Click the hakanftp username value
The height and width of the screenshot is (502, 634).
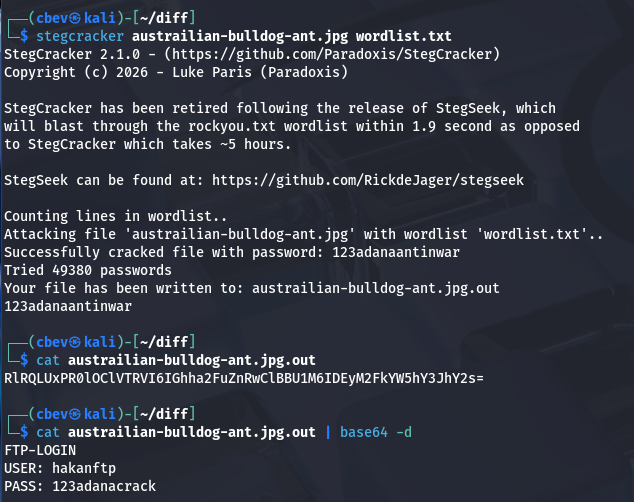[x=90, y=468]
